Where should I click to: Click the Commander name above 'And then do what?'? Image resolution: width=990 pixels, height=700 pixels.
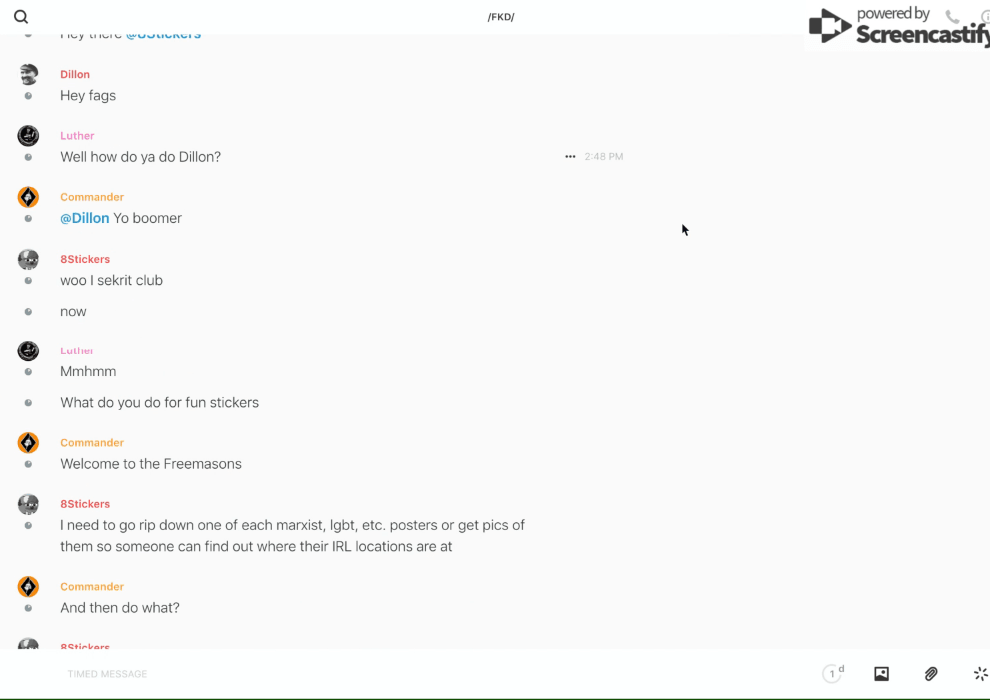[x=92, y=587]
